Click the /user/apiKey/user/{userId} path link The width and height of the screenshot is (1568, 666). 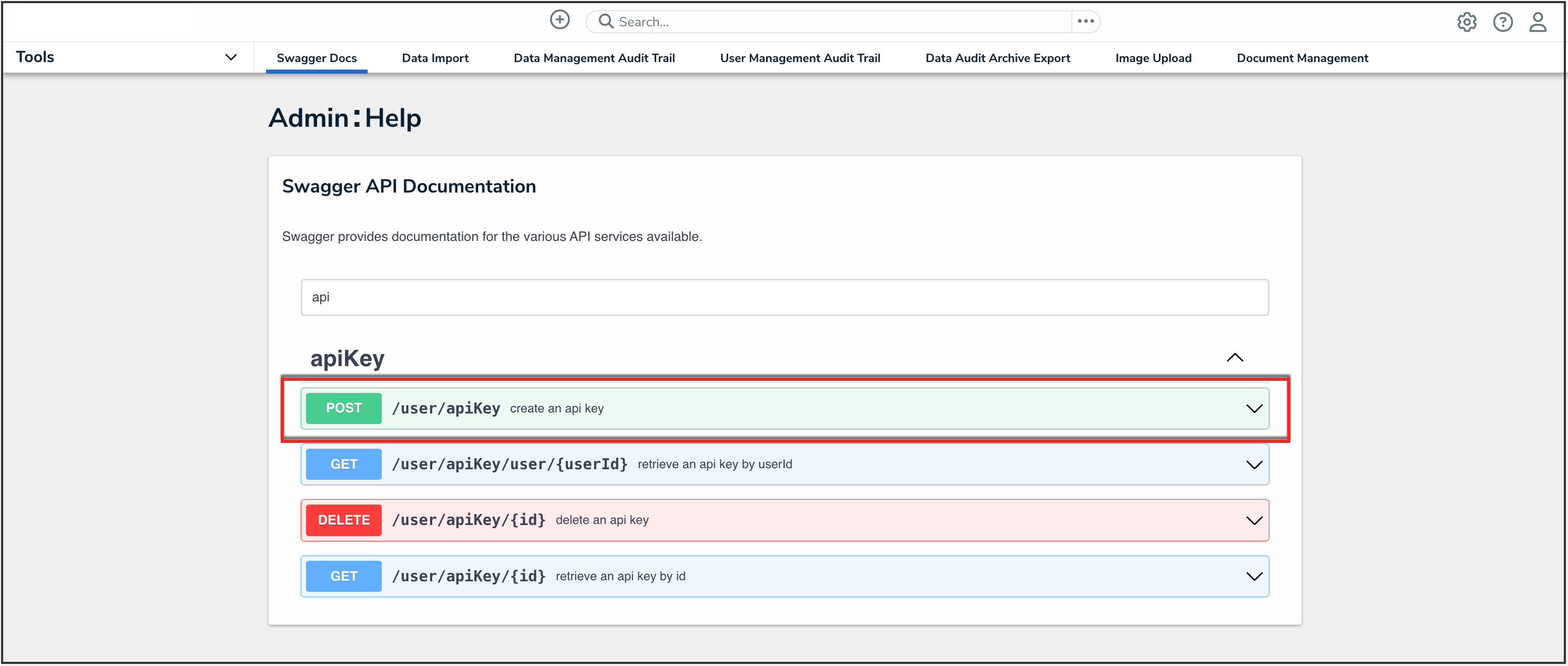coord(510,464)
